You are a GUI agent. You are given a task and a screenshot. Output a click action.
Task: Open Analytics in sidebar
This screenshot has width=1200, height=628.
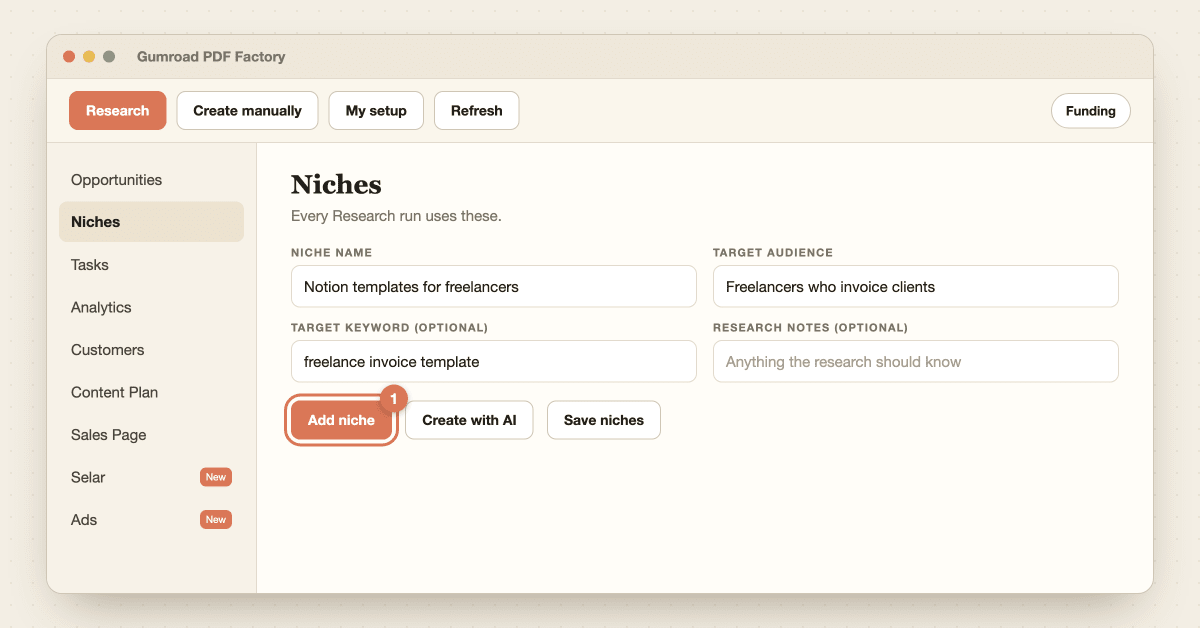[x=151, y=307]
